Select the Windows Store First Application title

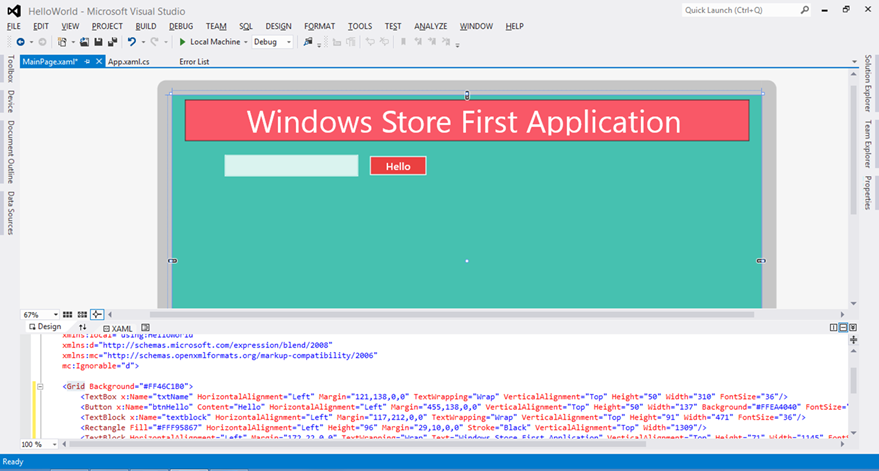(x=464, y=122)
